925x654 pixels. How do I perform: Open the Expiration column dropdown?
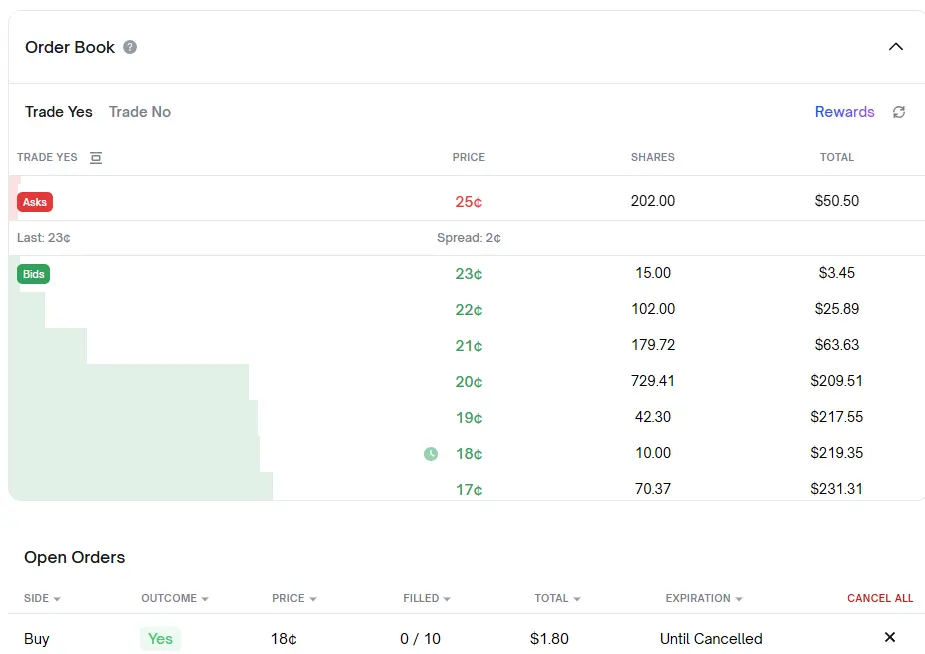click(x=739, y=599)
